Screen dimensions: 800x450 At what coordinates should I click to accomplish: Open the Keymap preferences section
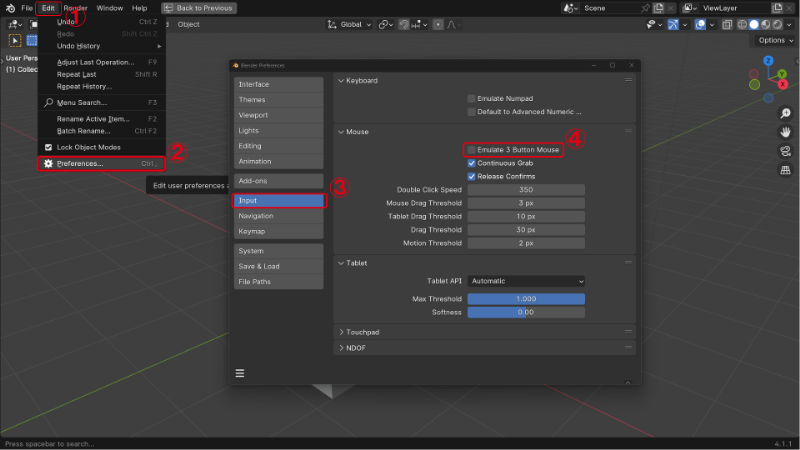[251, 231]
